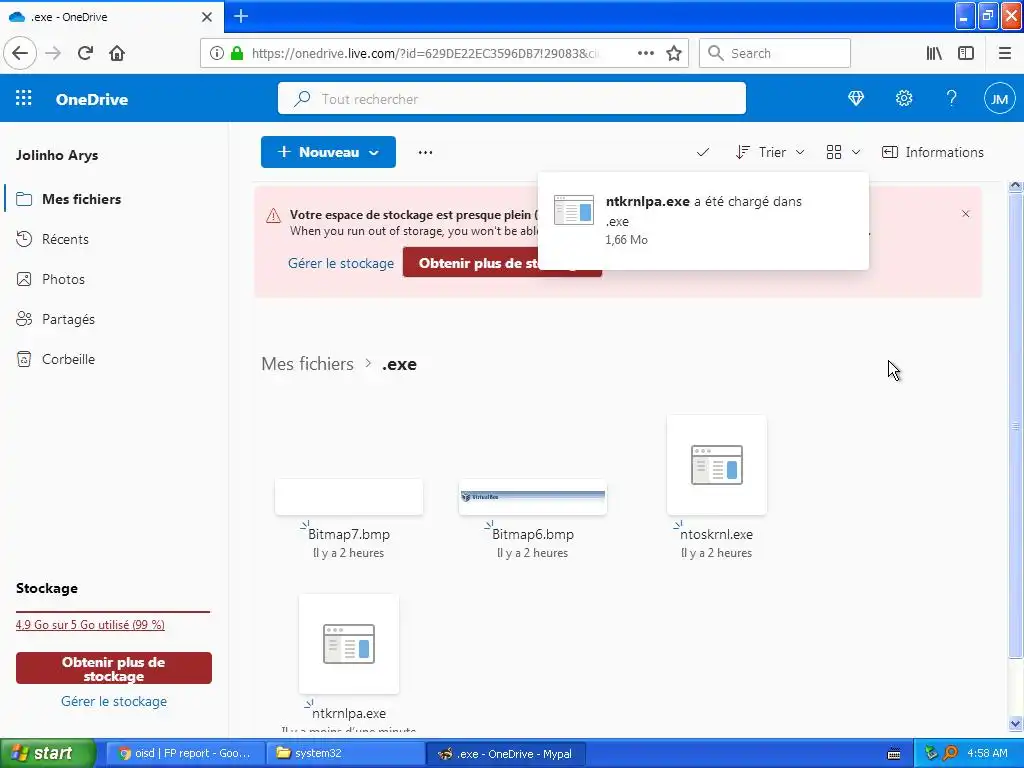
Task: Dismiss the storage warning banner
Action: coord(966,214)
